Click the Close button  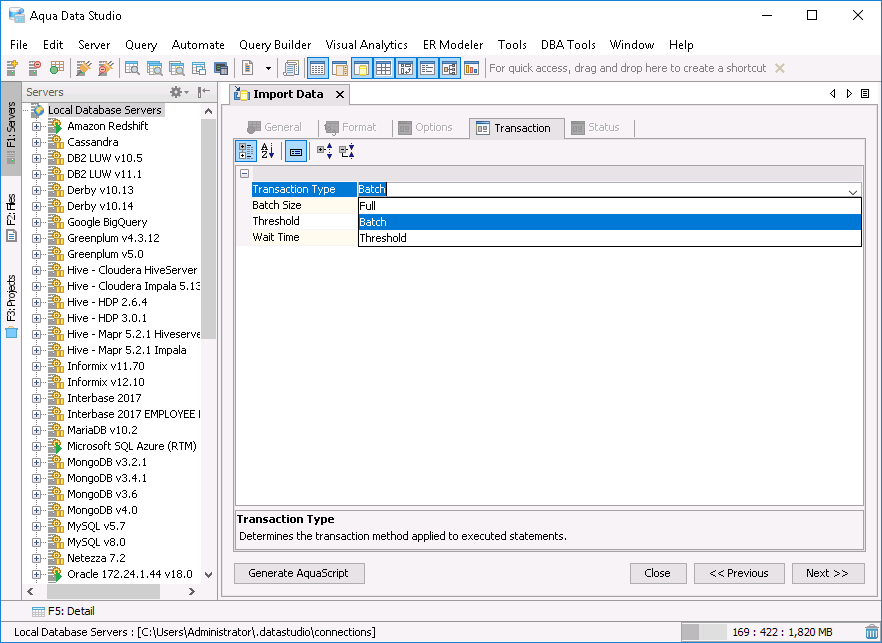point(658,573)
